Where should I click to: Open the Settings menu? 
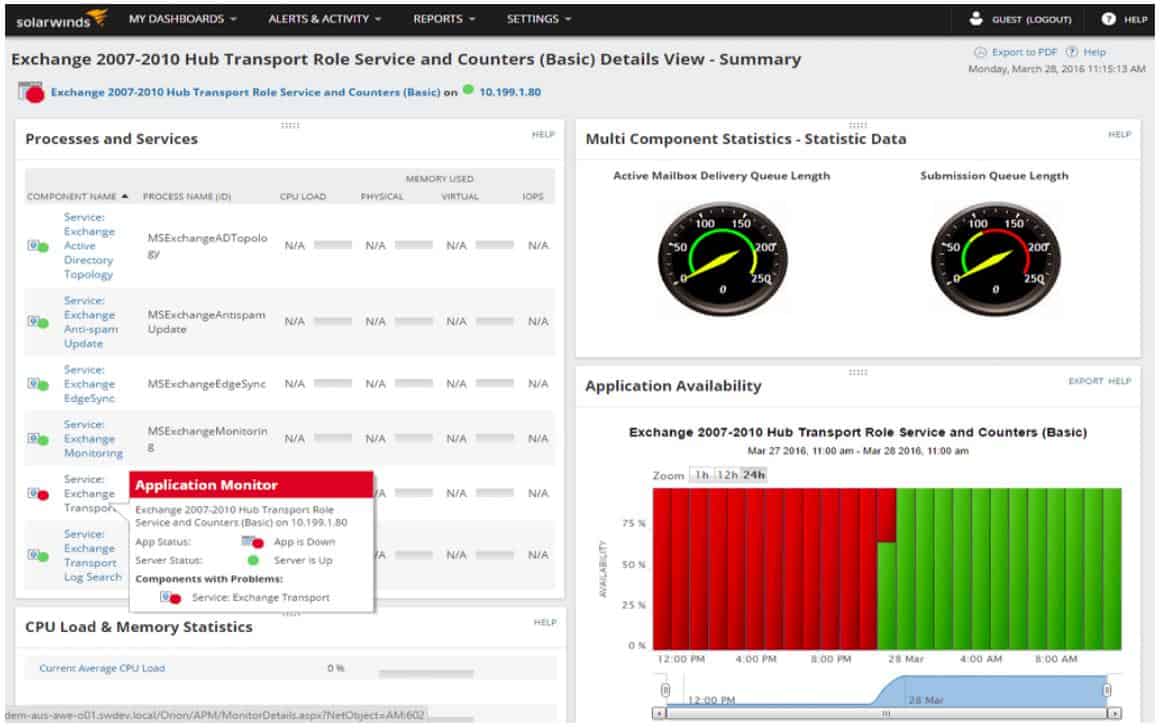tap(539, 18)
